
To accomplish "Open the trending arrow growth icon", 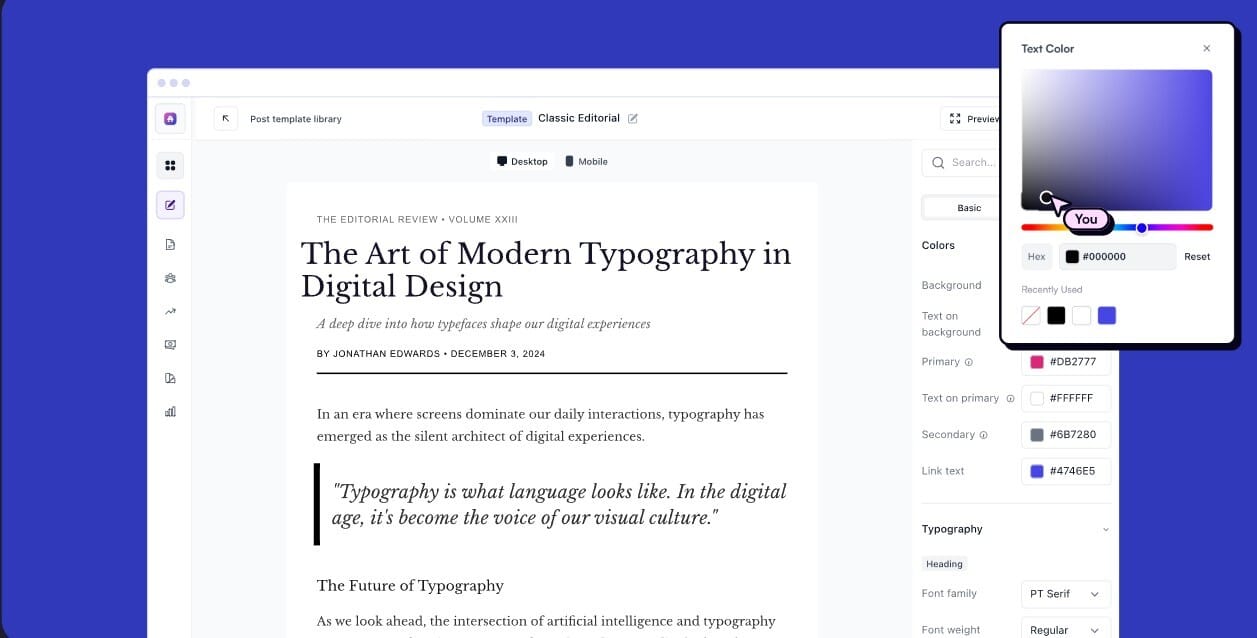I will coord(170,311).
